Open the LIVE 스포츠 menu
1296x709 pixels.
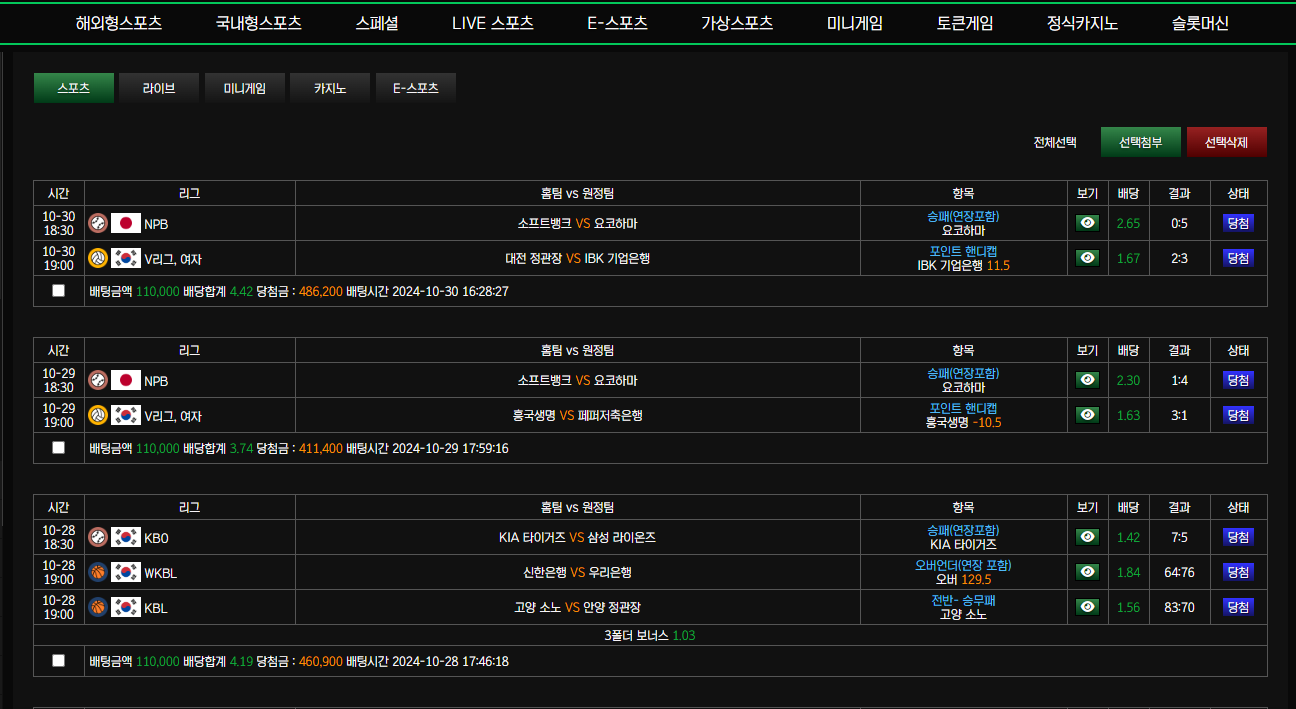click(x=493, y=23)
